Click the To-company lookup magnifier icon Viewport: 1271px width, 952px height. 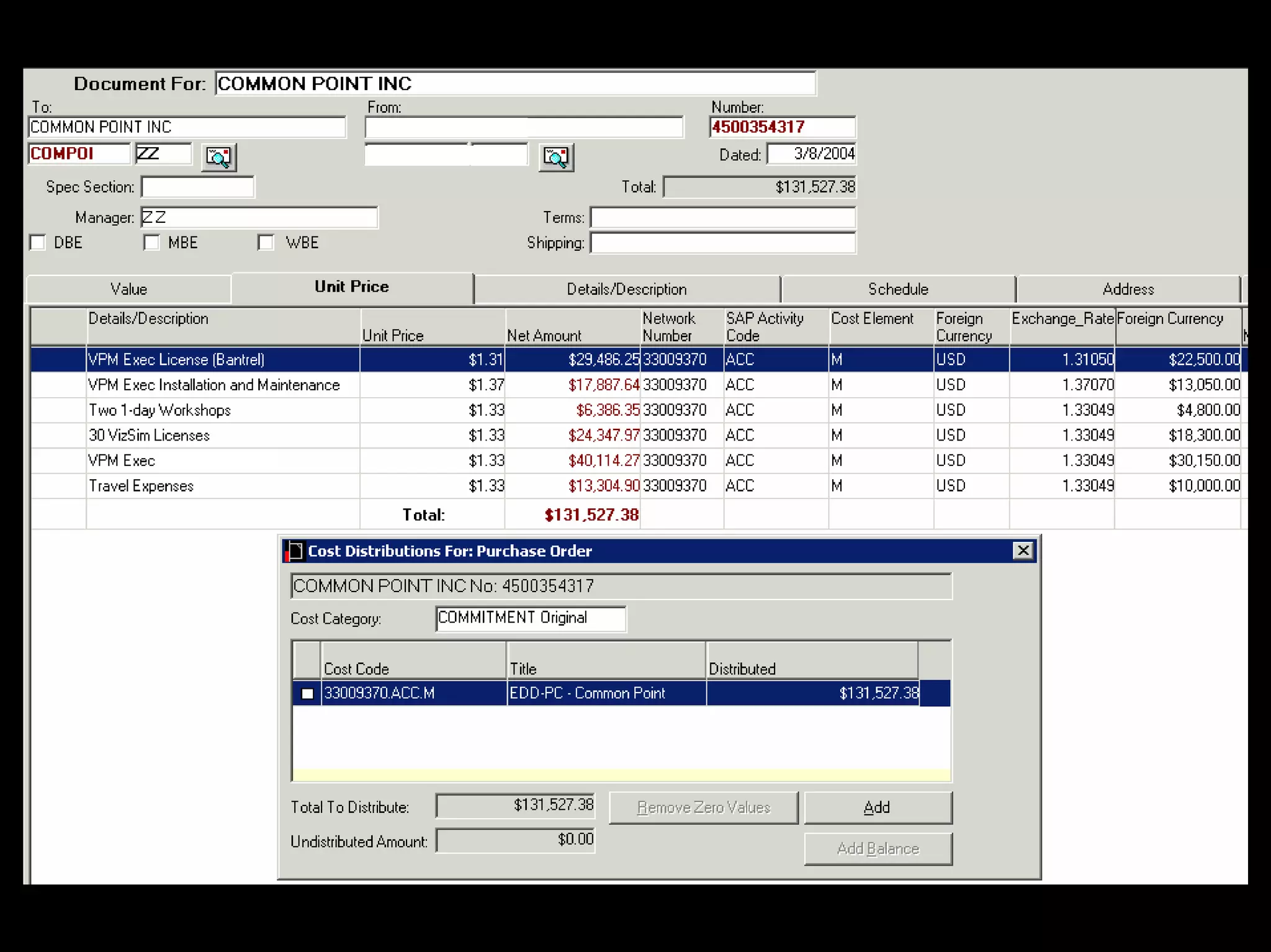point(218,156)
